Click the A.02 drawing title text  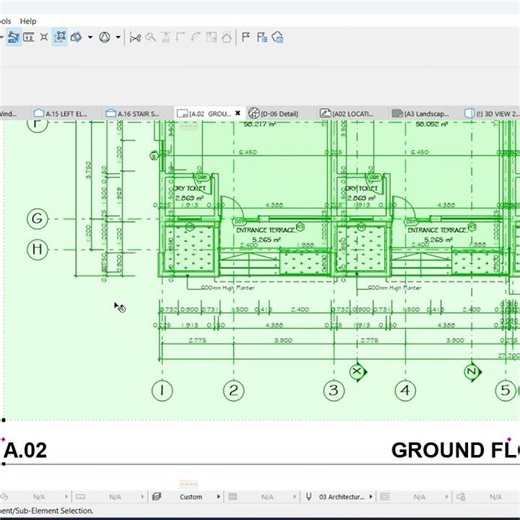click(25, 450)
